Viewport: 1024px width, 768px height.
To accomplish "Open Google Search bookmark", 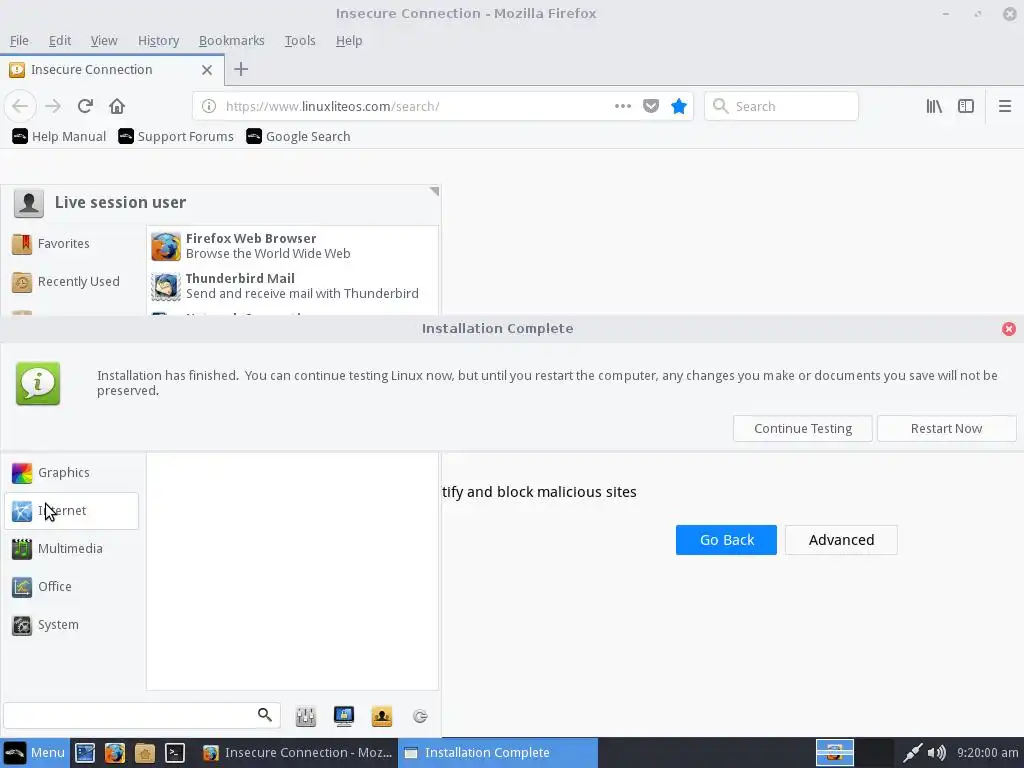I will (x=298, y=136).
